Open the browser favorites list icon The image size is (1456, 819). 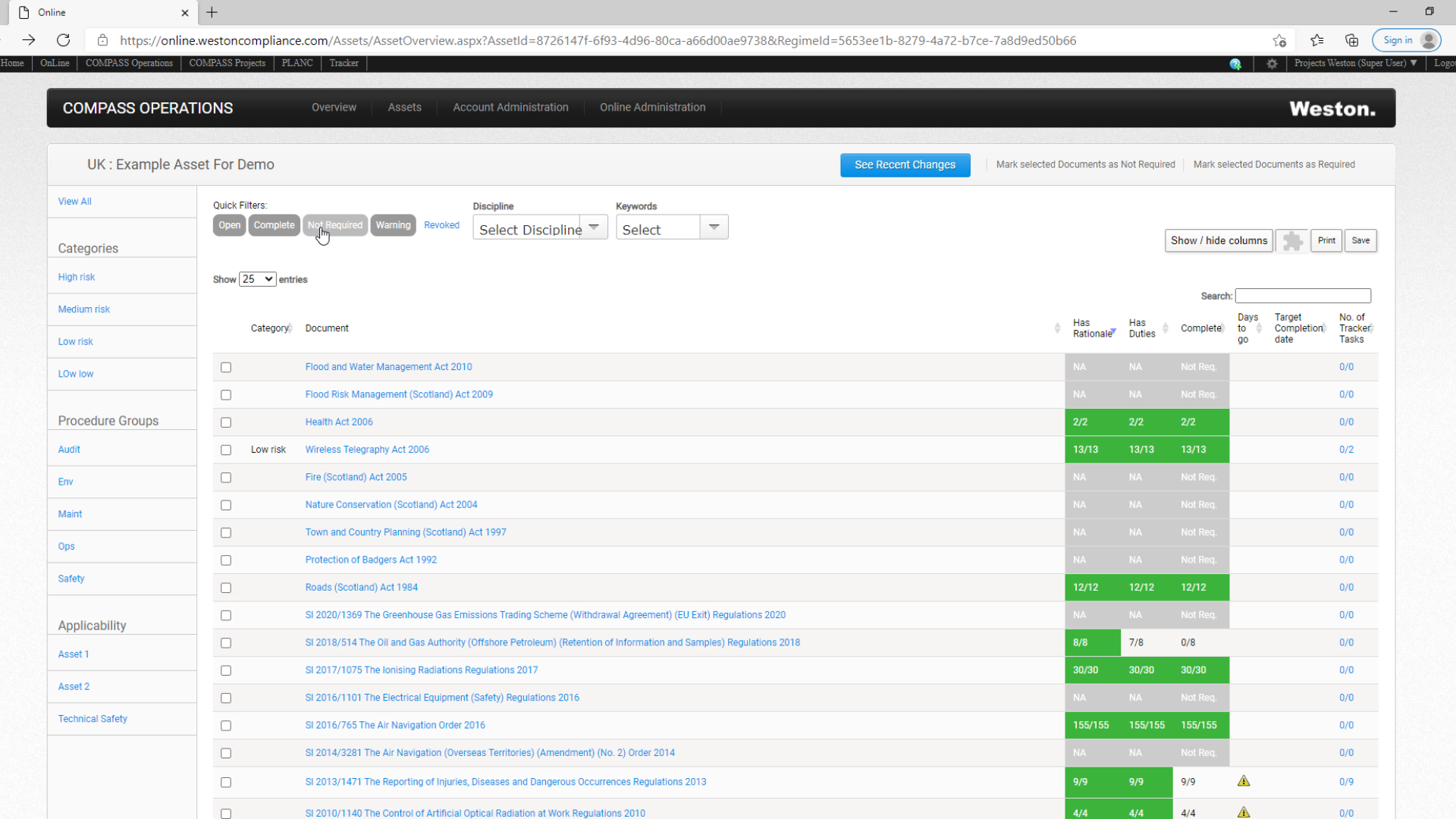pos(1316,41)
